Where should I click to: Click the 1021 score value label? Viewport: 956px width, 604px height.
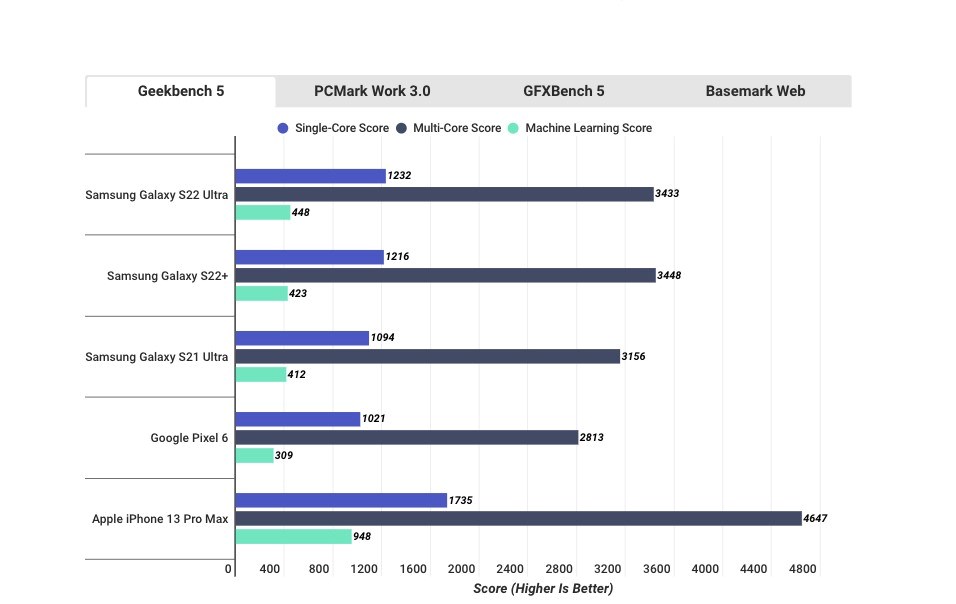click(x=374, y=419)
